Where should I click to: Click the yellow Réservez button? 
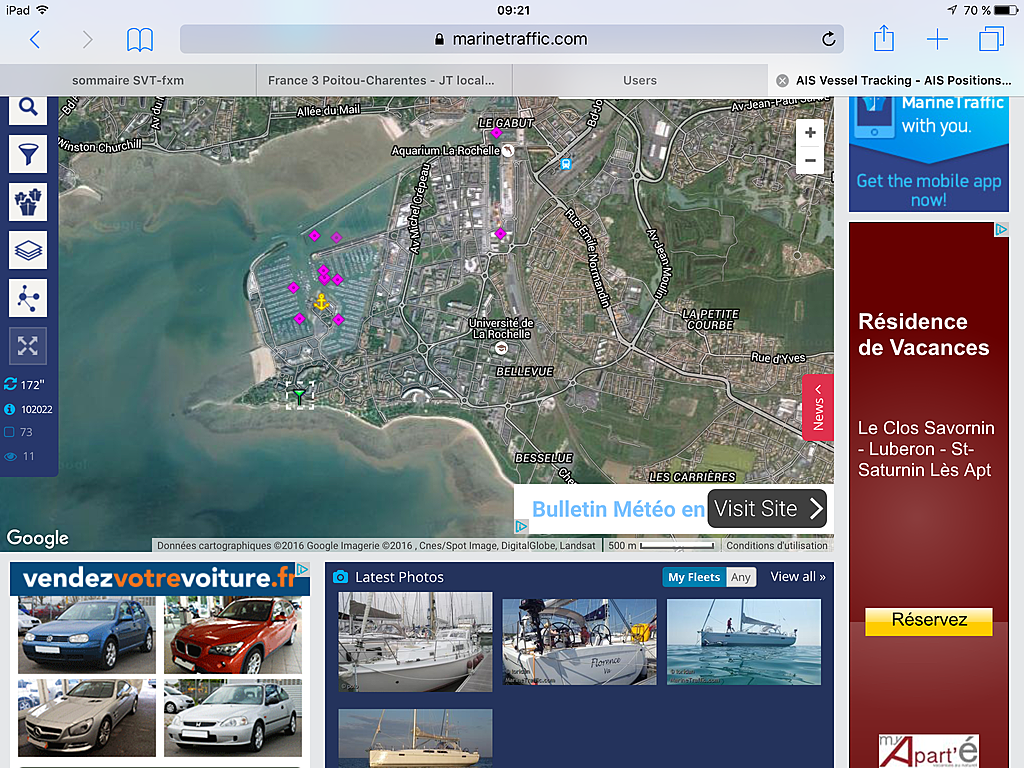coord(929,620)
